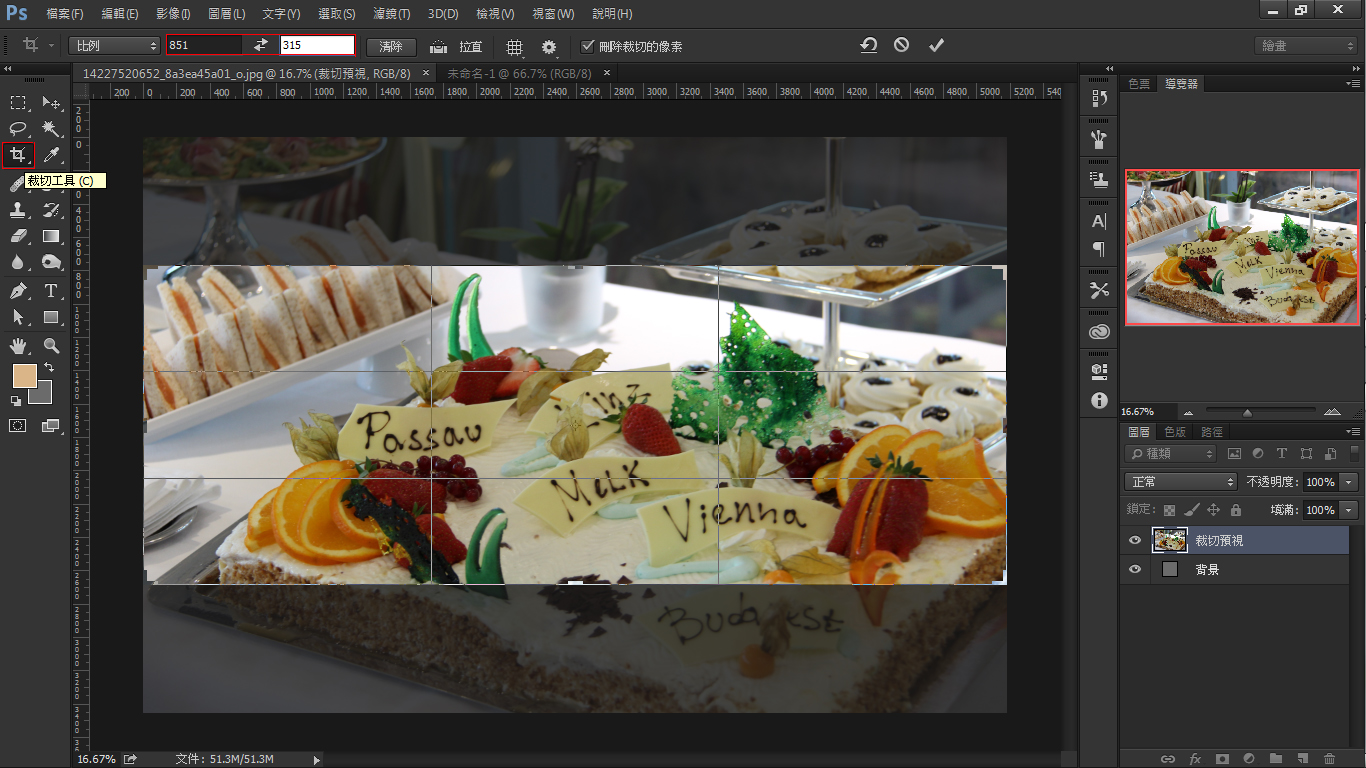Switch to the 路徑 panel tab
Image resolution: width=1366 pixels, height=768 pixels.
[x=1211, y=432]
